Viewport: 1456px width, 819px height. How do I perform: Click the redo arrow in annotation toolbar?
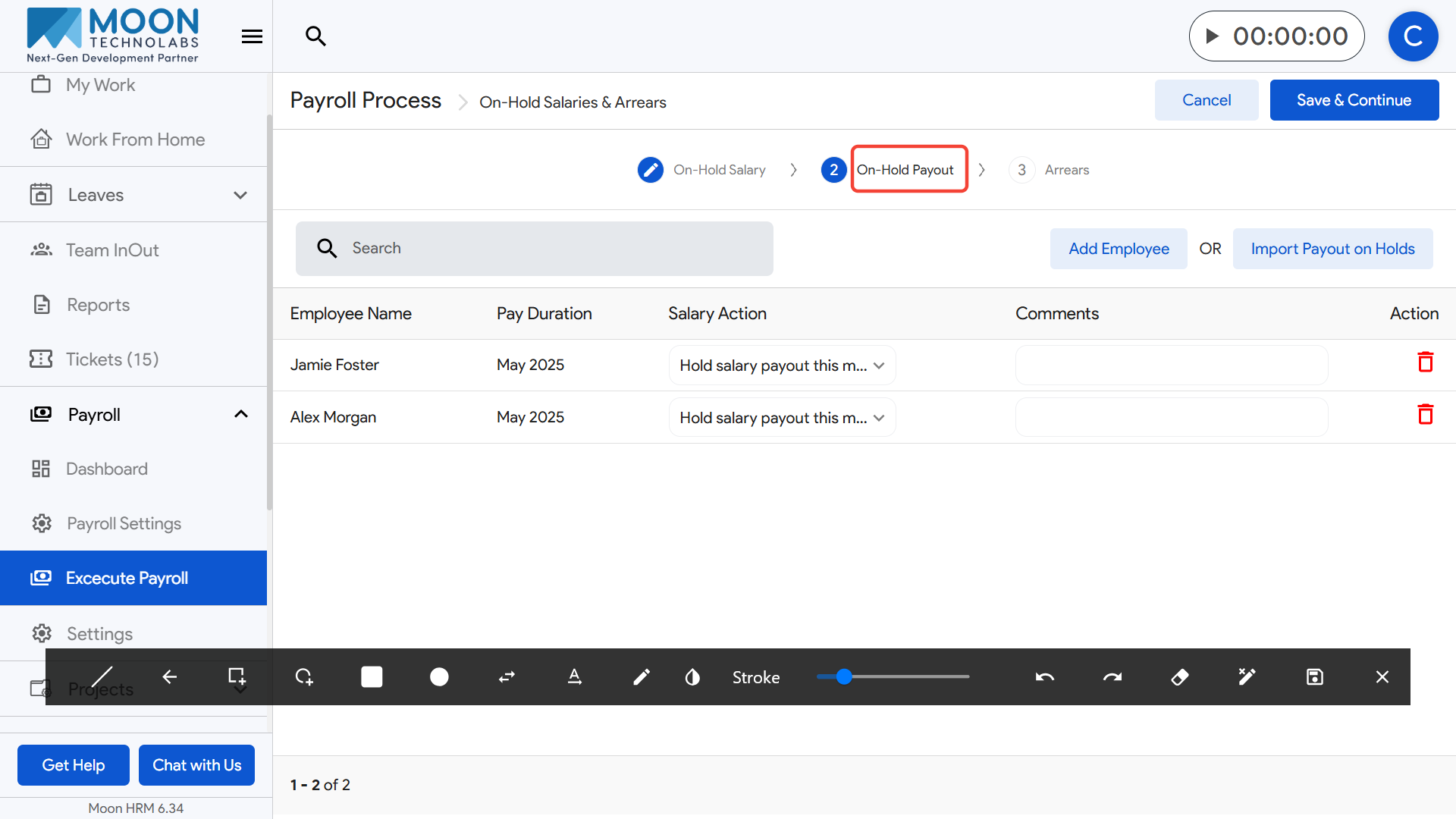pos(1112,677)
